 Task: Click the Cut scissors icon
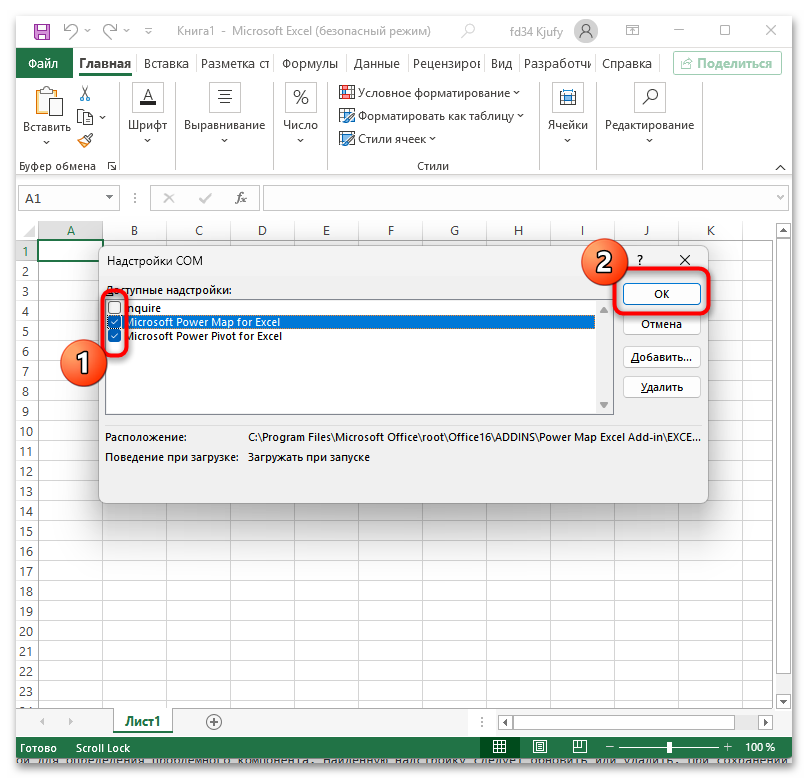85,95
